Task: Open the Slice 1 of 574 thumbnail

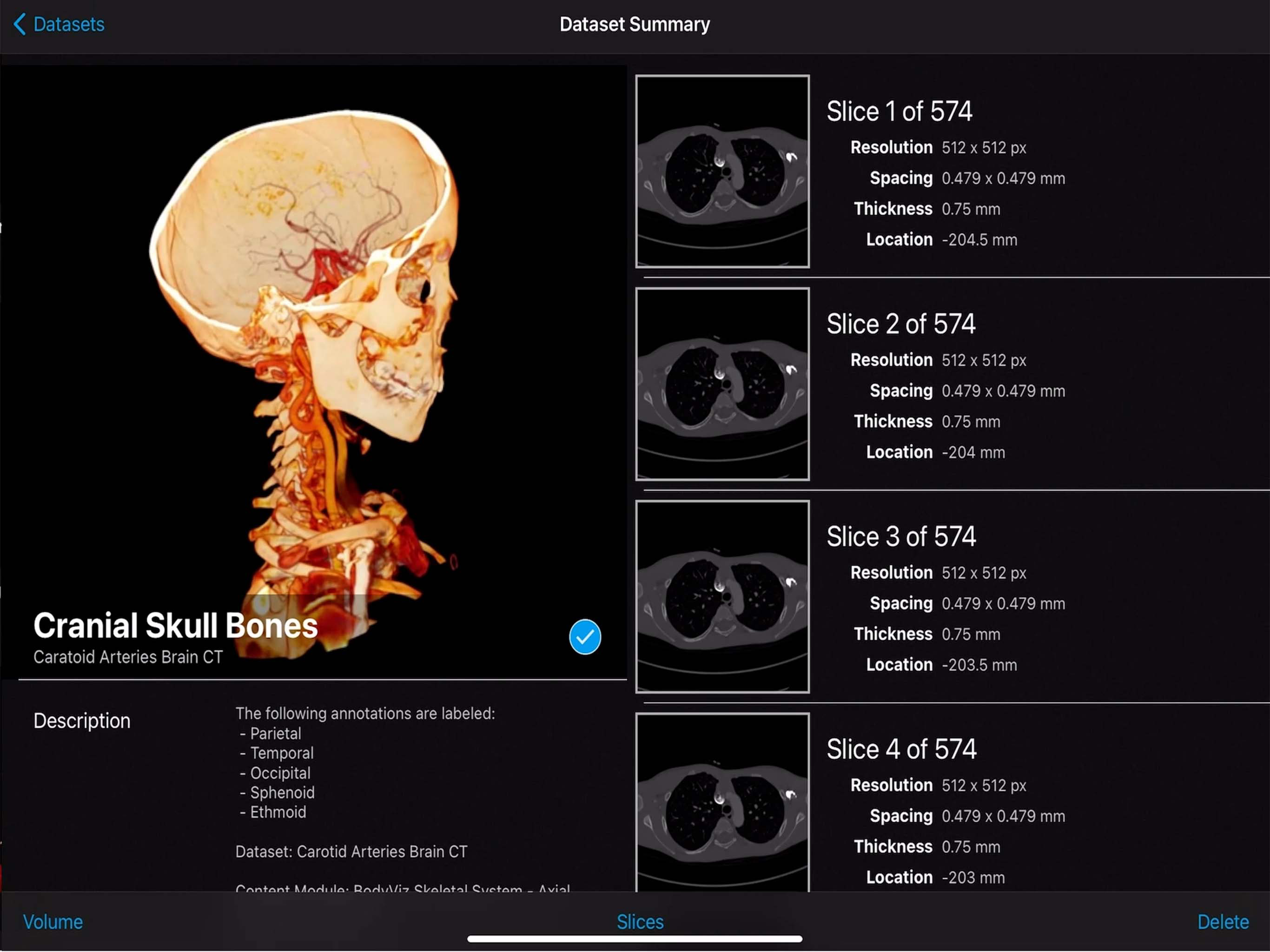Action: pyautogui.click(x=722, y=171)
